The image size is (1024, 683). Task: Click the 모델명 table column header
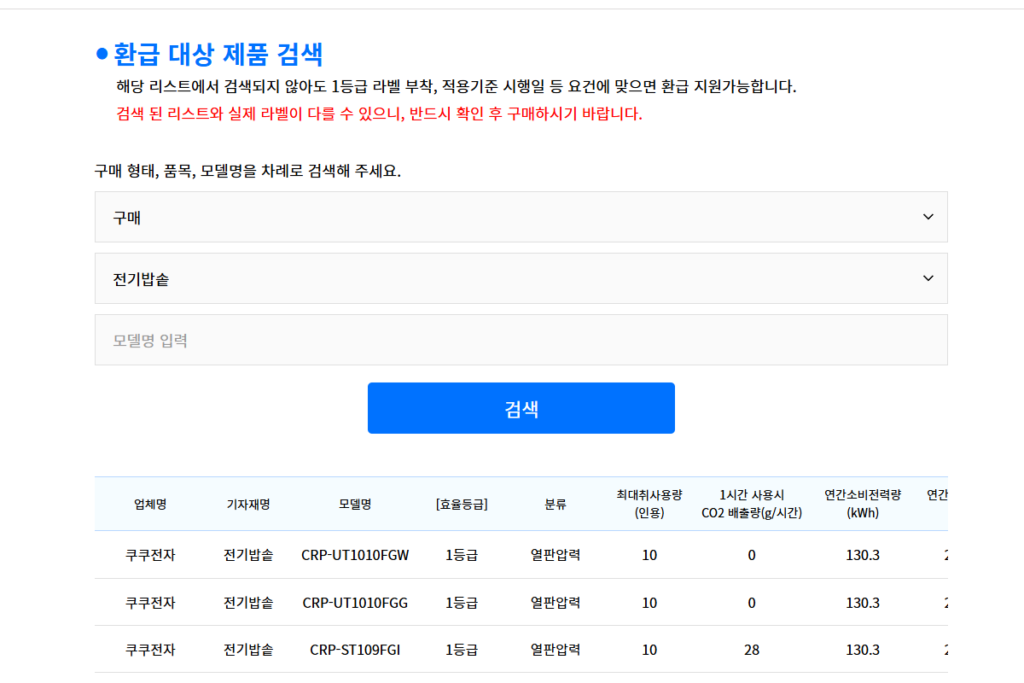(x=355, y=505)
